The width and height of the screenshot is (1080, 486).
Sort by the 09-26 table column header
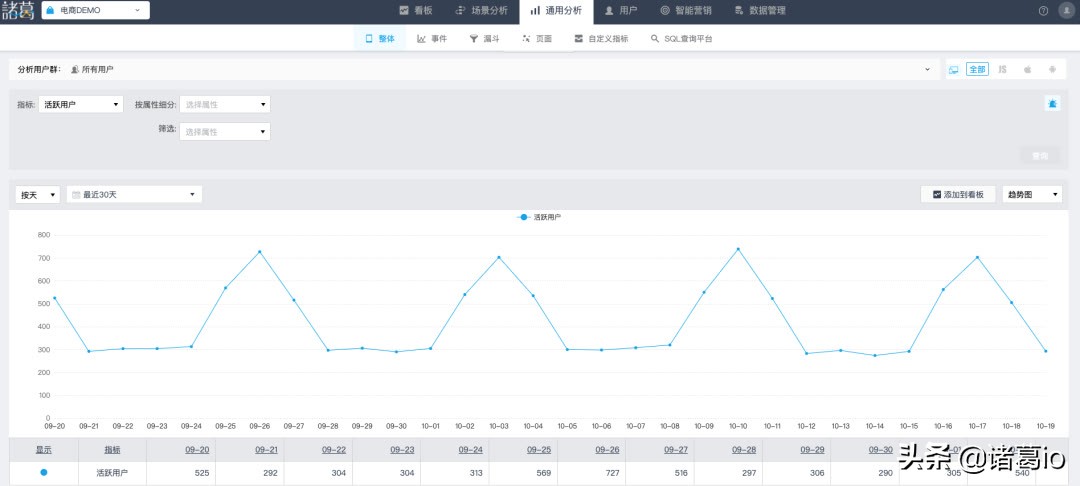click(x=608, y=450)
